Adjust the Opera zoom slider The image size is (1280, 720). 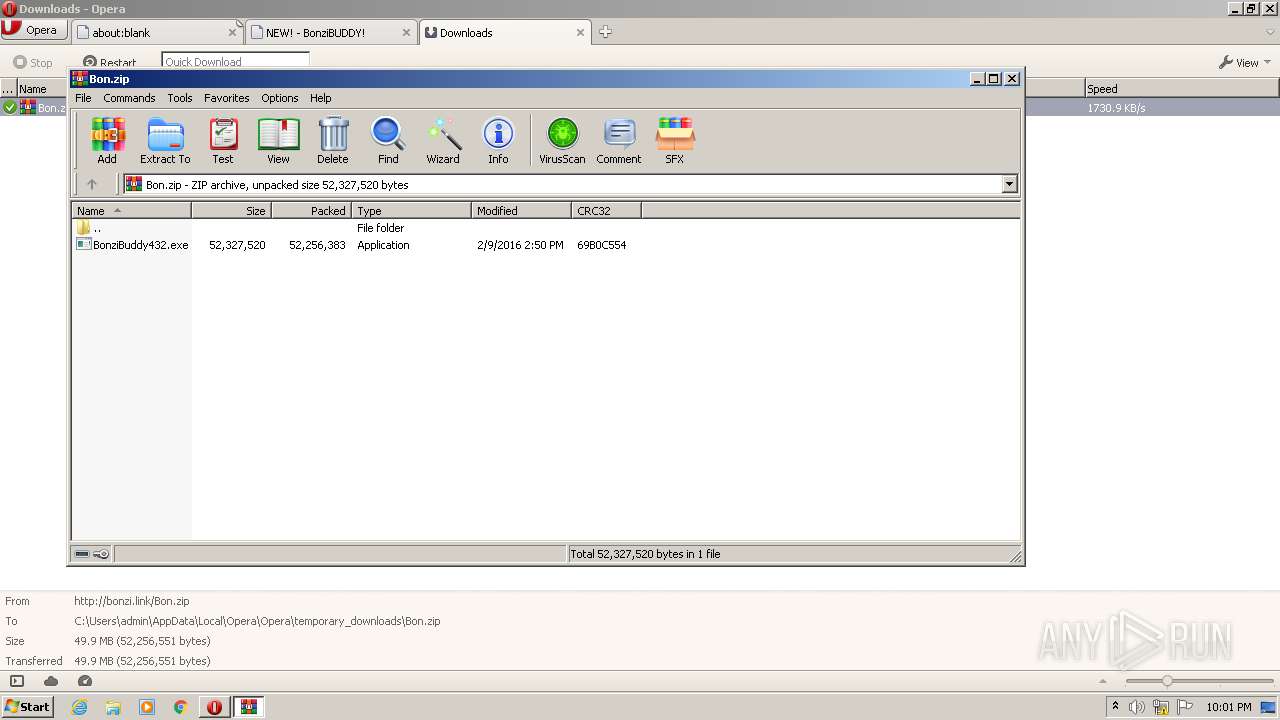(1166, 681)
